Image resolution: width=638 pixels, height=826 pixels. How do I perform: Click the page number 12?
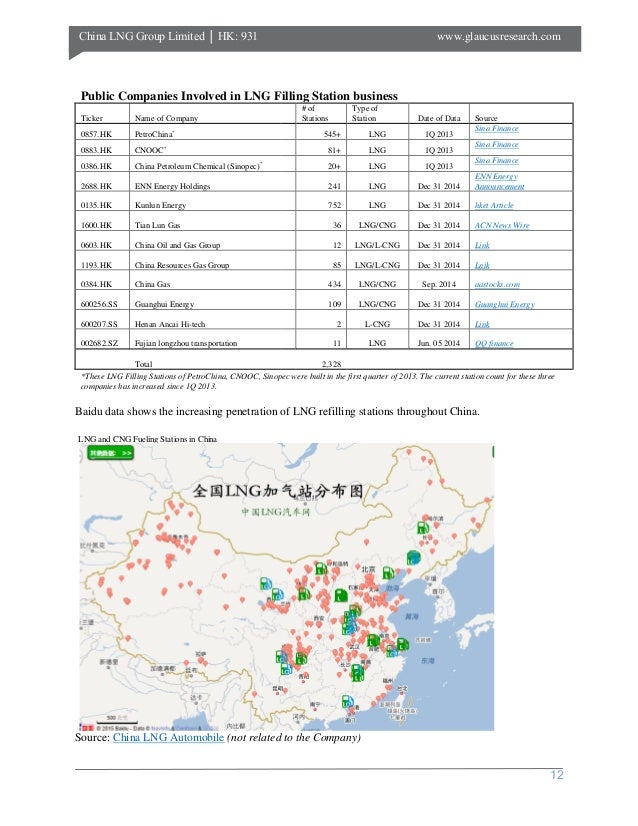[x=557, y=775]
